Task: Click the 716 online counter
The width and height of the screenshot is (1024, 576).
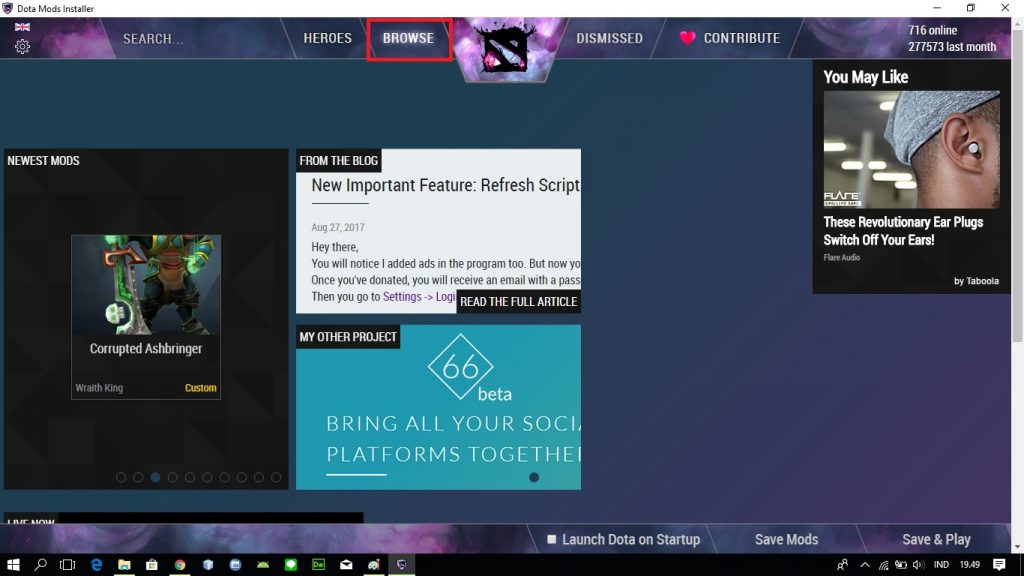Action: tap(933, 30)
